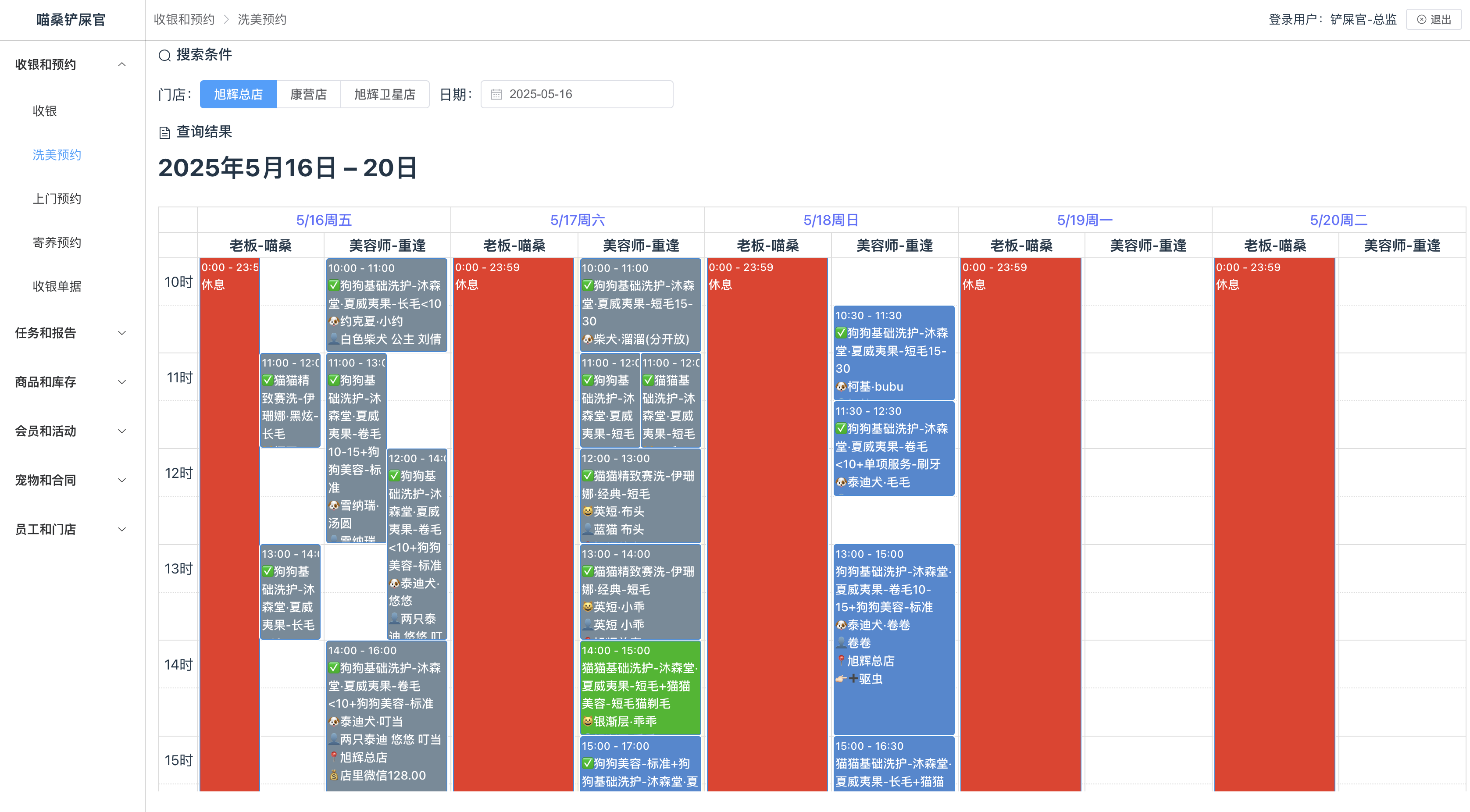Open 5/16 13:00 狗狗基础洗护 长毛 appointment
Image resolution: width=1470 pixels, height=812 pixels.
[x=290, y=592]
